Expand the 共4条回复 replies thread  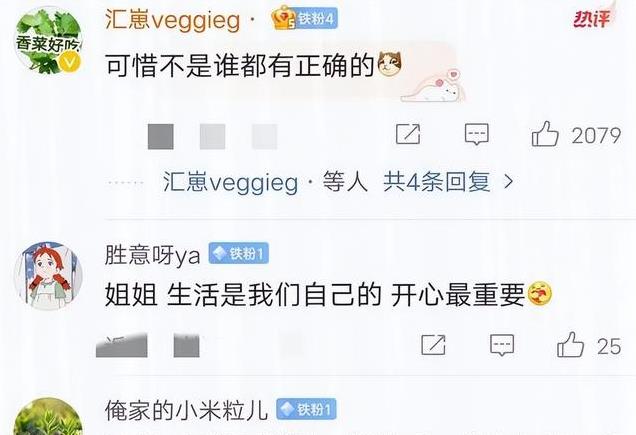[436, 181]
